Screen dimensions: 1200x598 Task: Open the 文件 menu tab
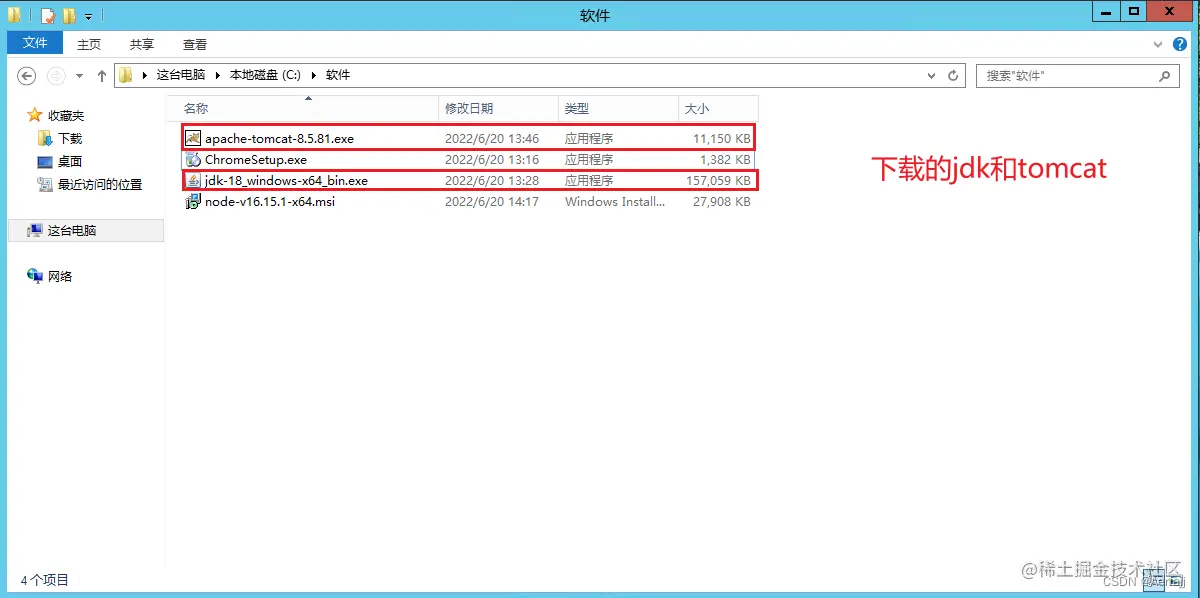coord(35,43)
